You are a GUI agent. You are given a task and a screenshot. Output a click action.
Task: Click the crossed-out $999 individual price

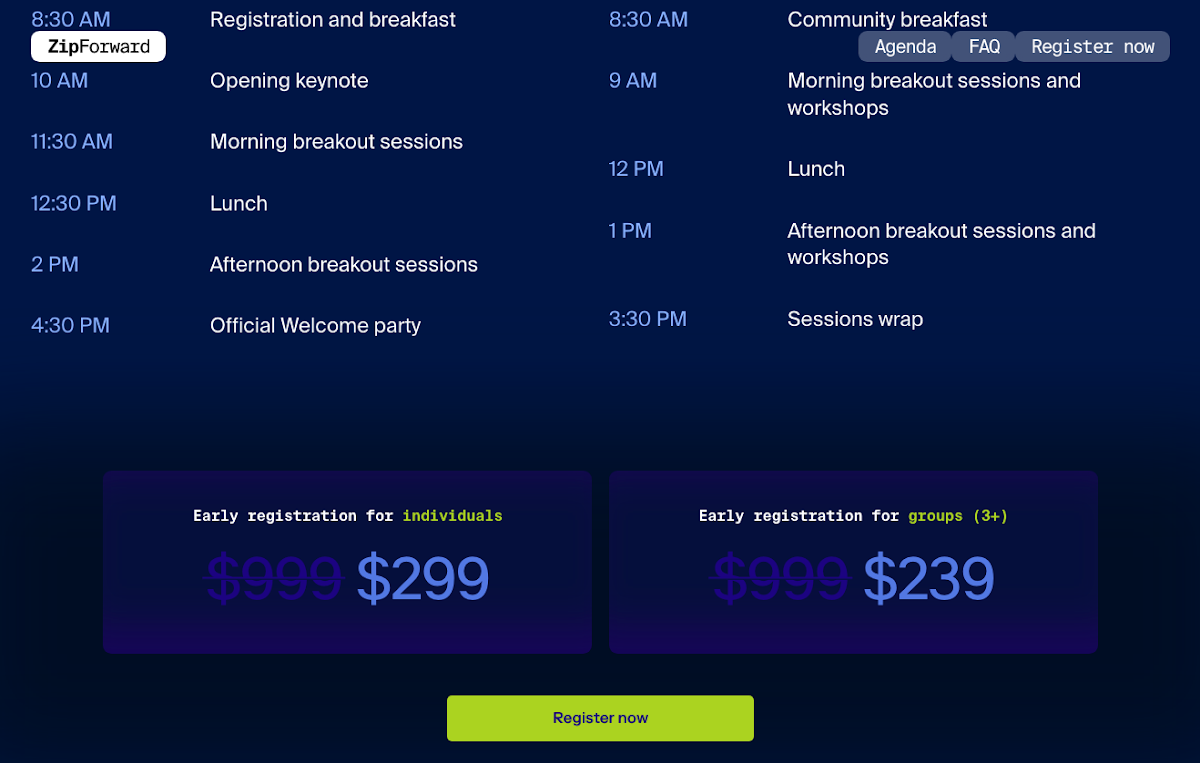click(x=275, y=579)
